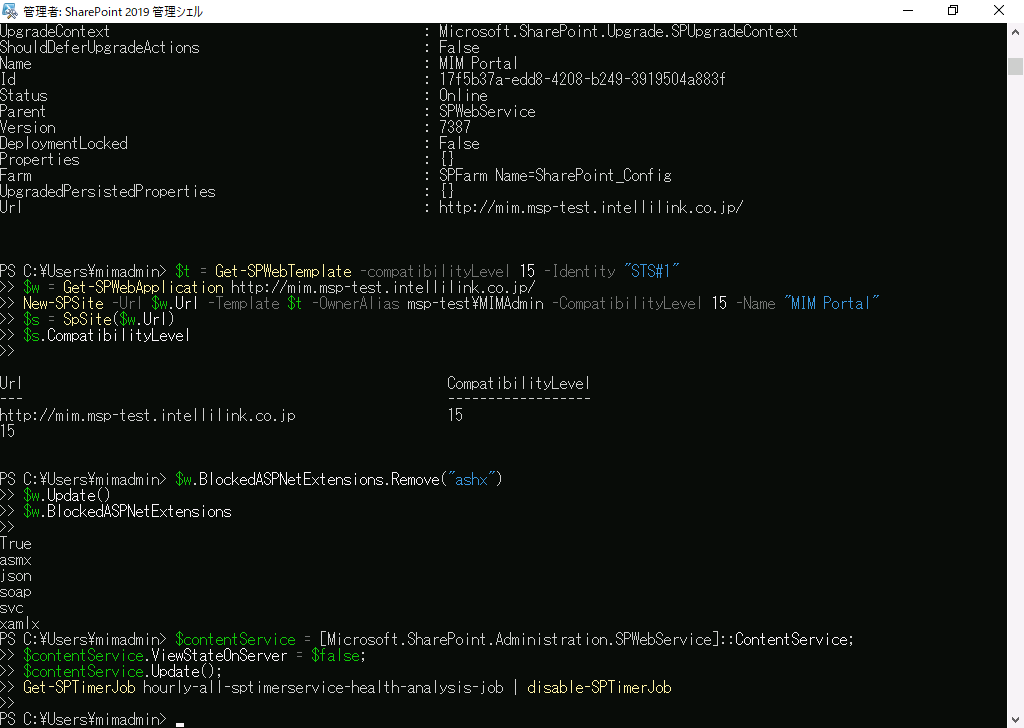Click the "STS#1" string argument

[x=651, y=272]
